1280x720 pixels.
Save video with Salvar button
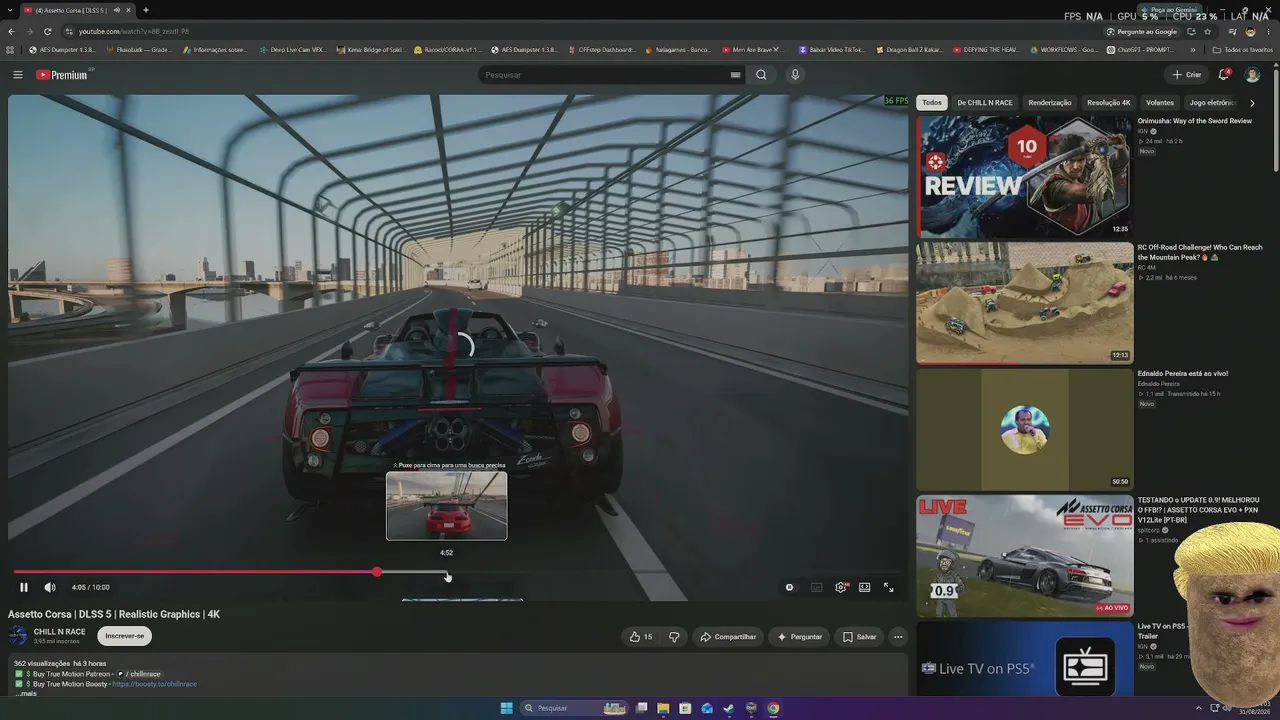click(859, 636)
